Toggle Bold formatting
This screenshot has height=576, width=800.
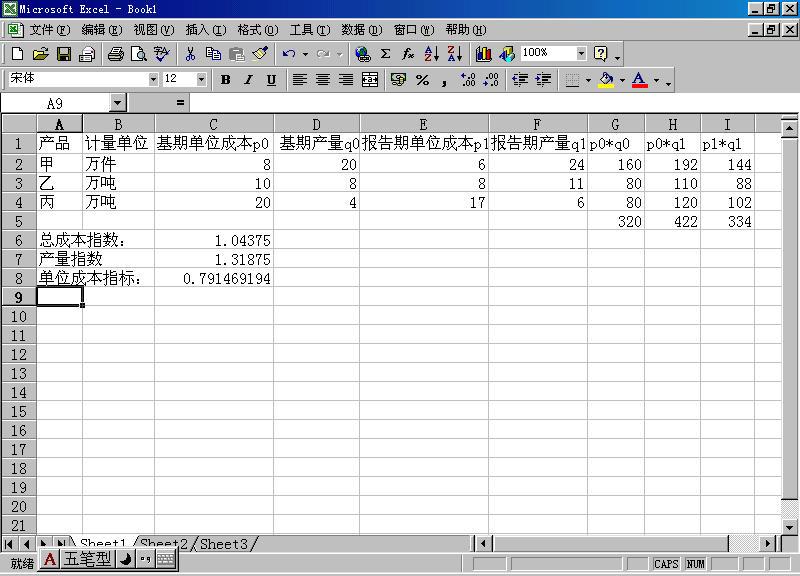coord(225,79)
